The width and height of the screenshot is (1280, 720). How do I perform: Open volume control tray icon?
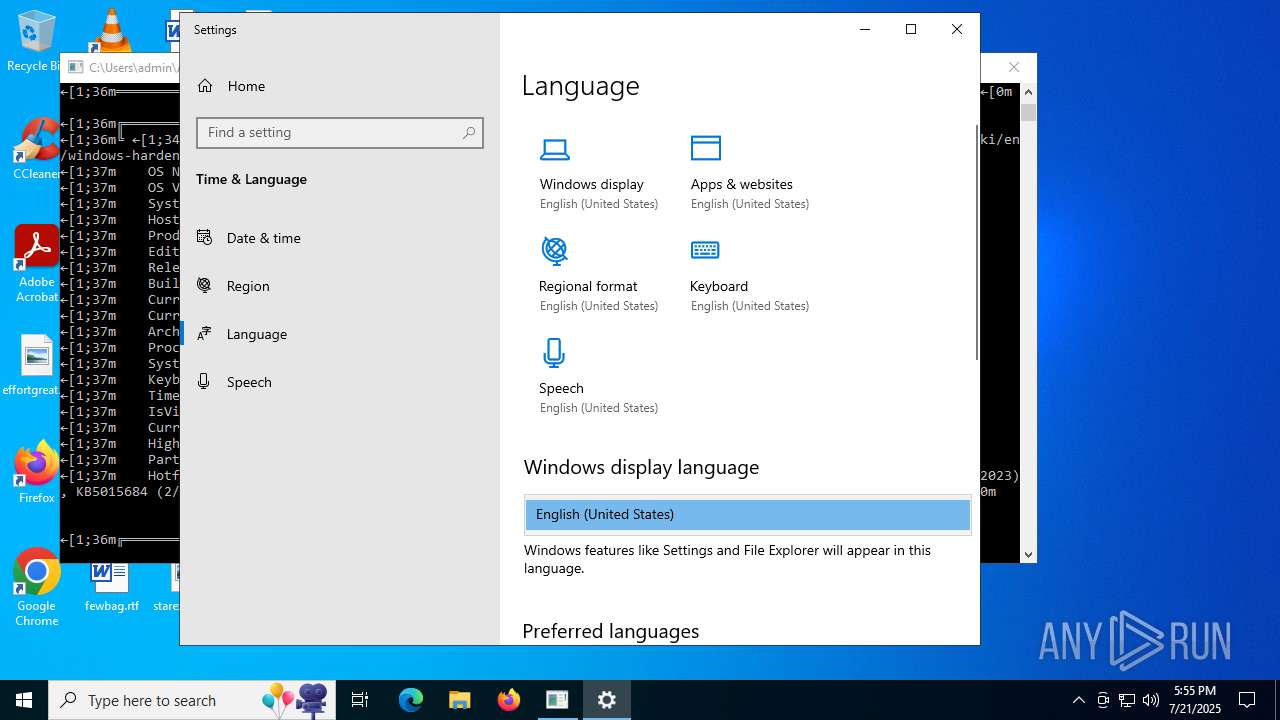tap(1151, 700)
